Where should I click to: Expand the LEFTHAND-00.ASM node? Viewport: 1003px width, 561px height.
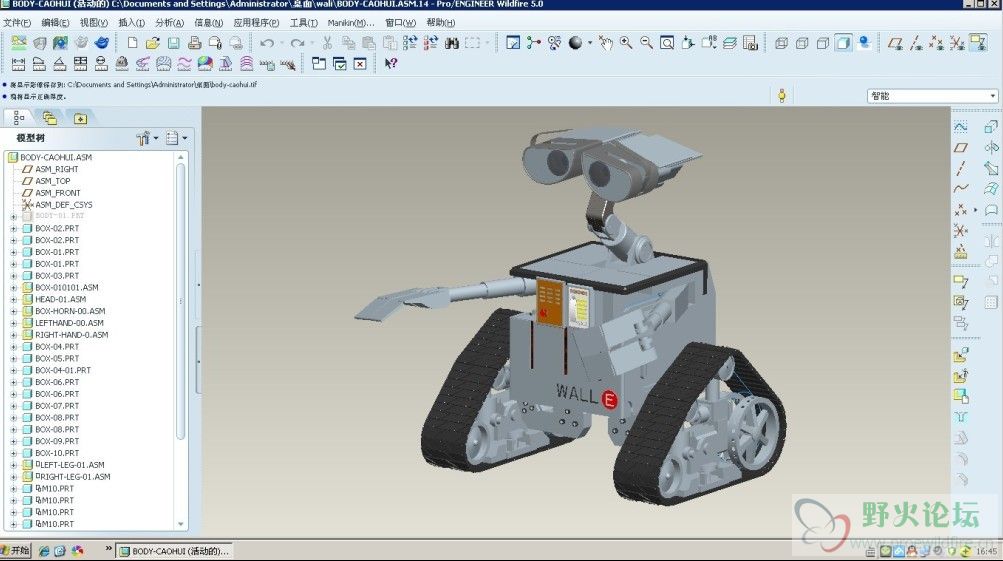(13, 323)
